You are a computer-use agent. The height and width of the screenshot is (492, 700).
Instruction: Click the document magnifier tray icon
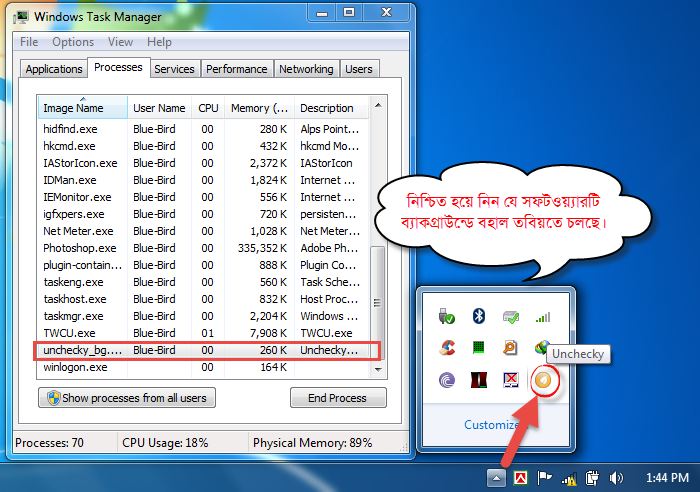tap(510, 347)
